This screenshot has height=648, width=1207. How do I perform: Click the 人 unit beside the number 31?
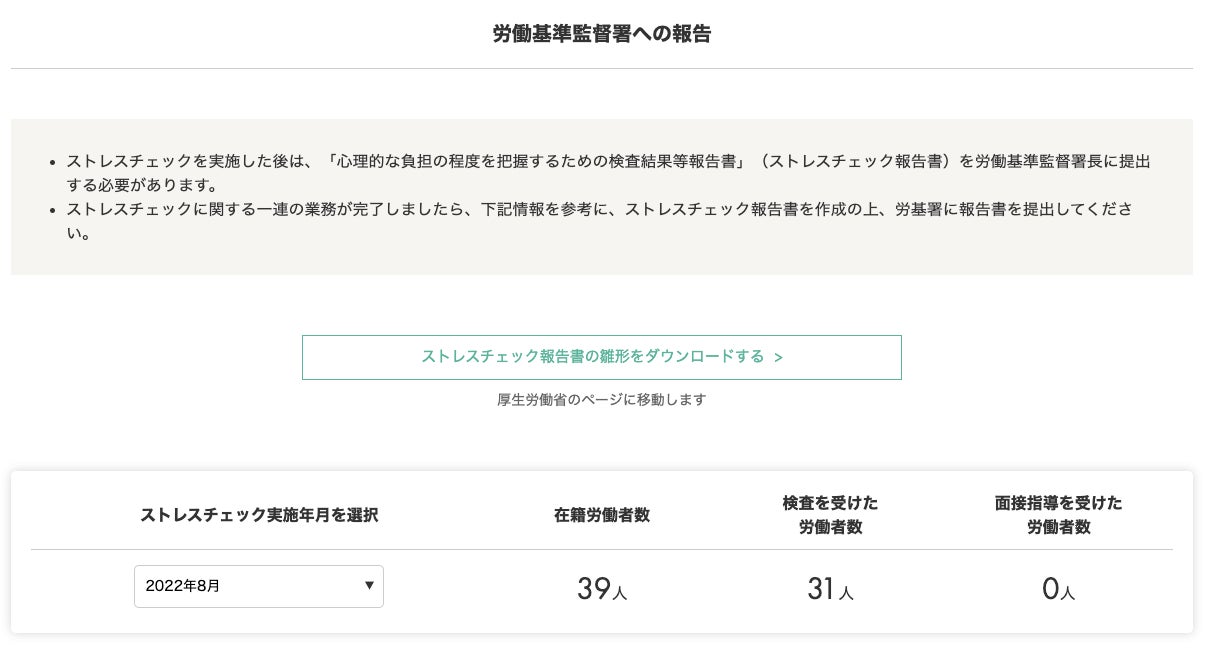[x=846, y=594]
